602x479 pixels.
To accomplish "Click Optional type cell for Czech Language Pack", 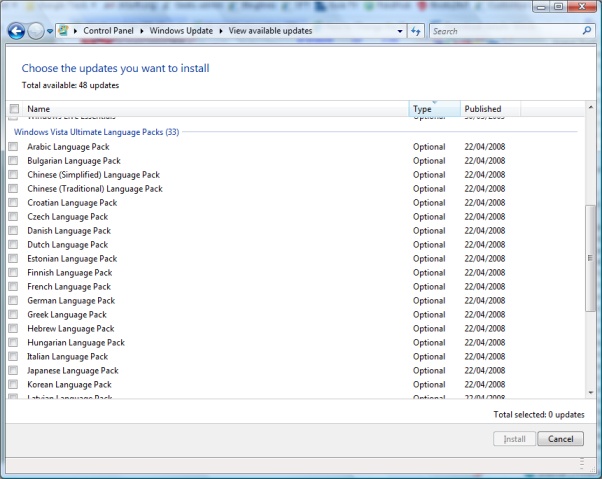I will pos(429,216).
